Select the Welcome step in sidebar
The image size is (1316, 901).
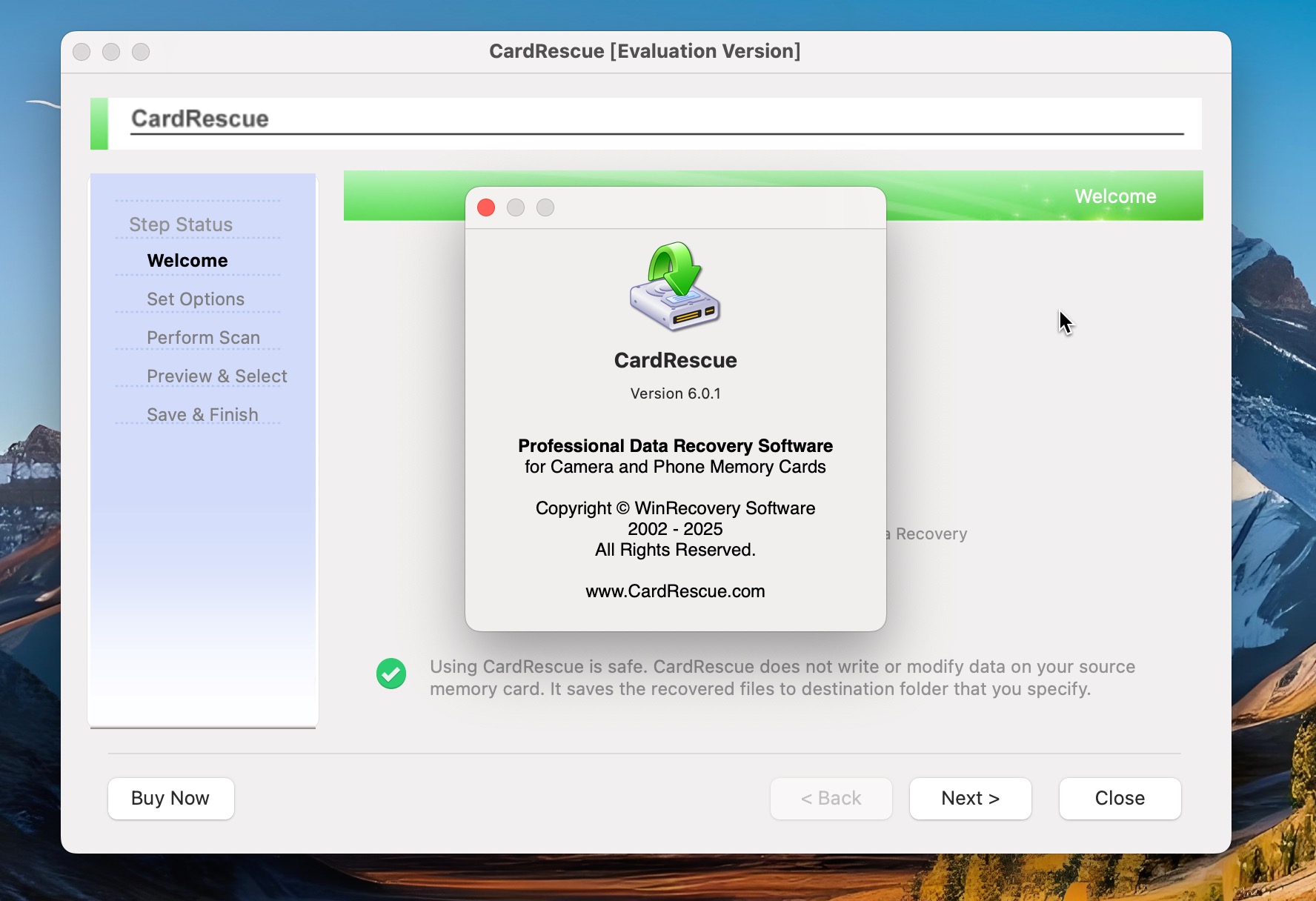tap(187, 261)
